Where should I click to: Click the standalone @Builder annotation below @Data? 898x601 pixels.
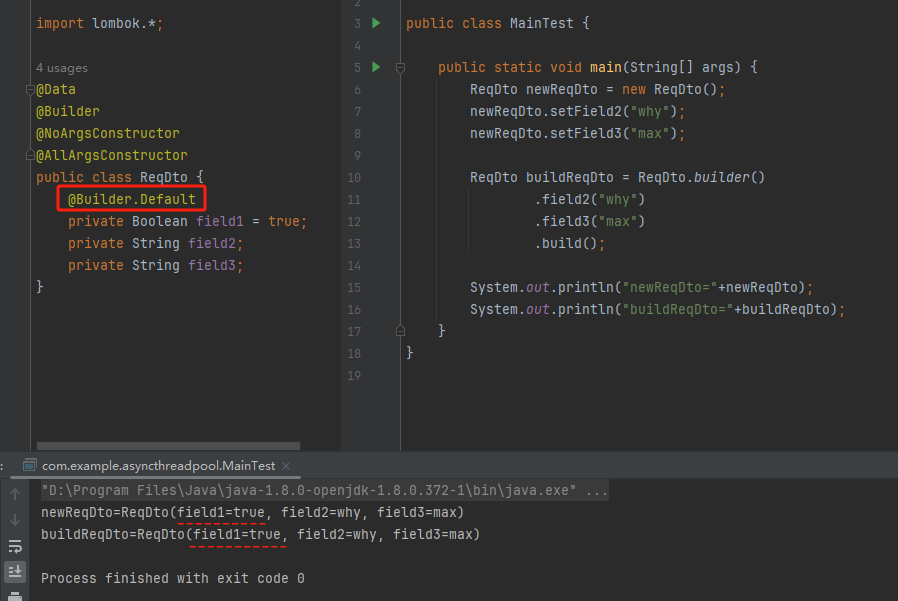pos(68,111)
